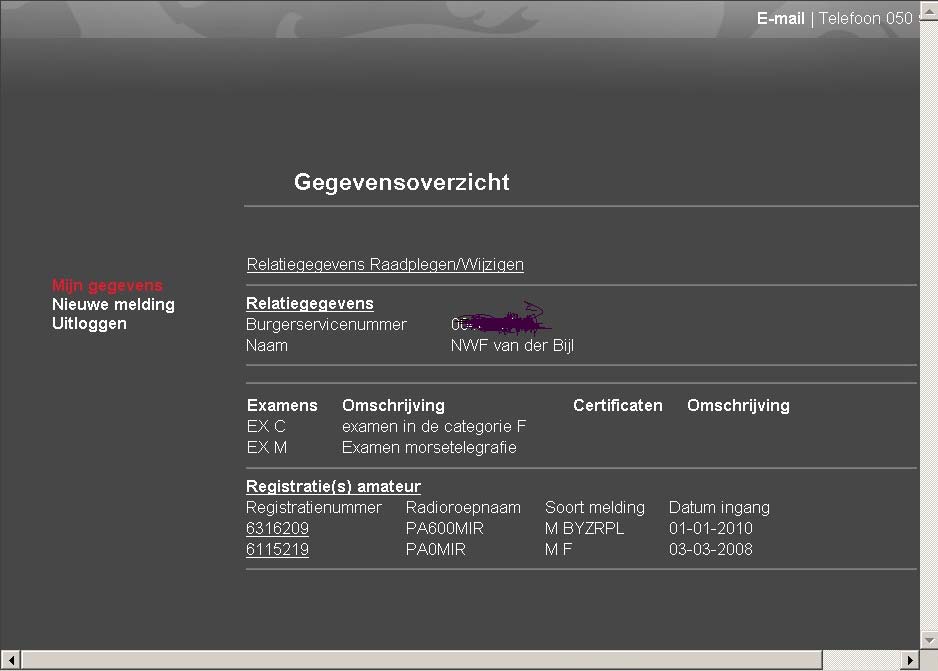
Task: Open the Mijn gegevens menu item
Action: coord(107,286)
